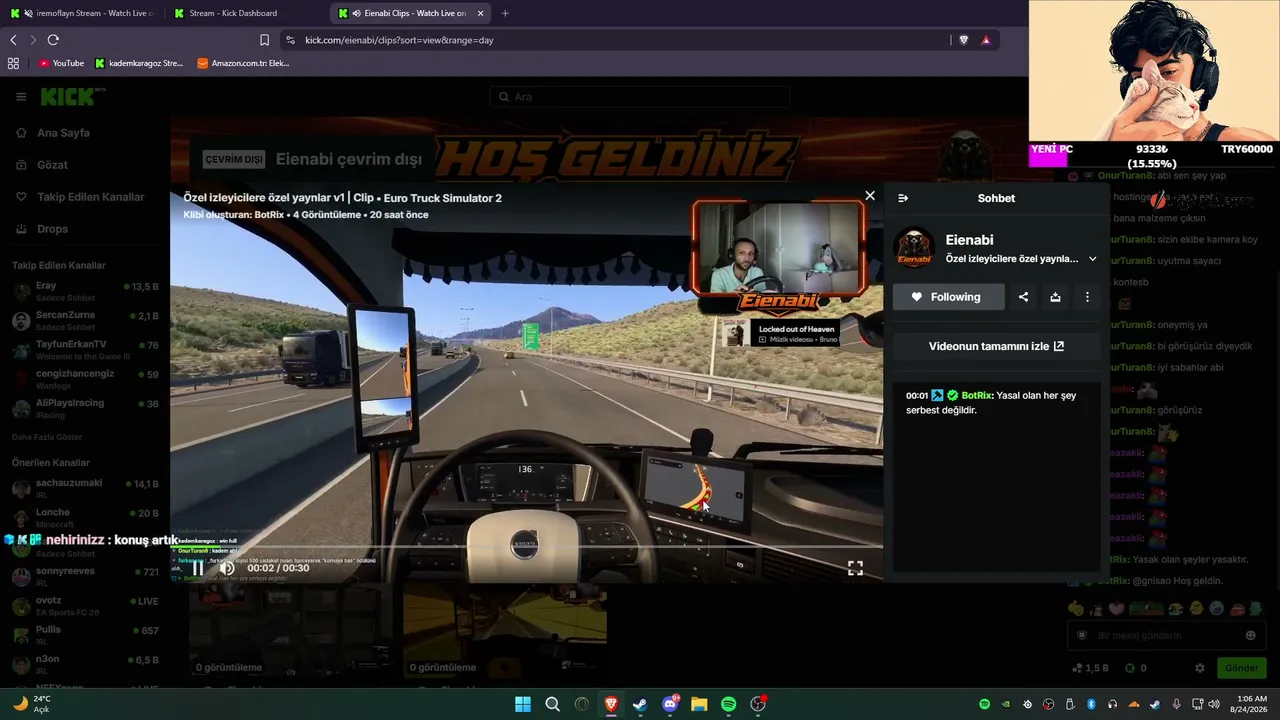The image size is (1280, 720).
Task: Open File Explorer from the taskbar
Action: [x=699, y=704]
